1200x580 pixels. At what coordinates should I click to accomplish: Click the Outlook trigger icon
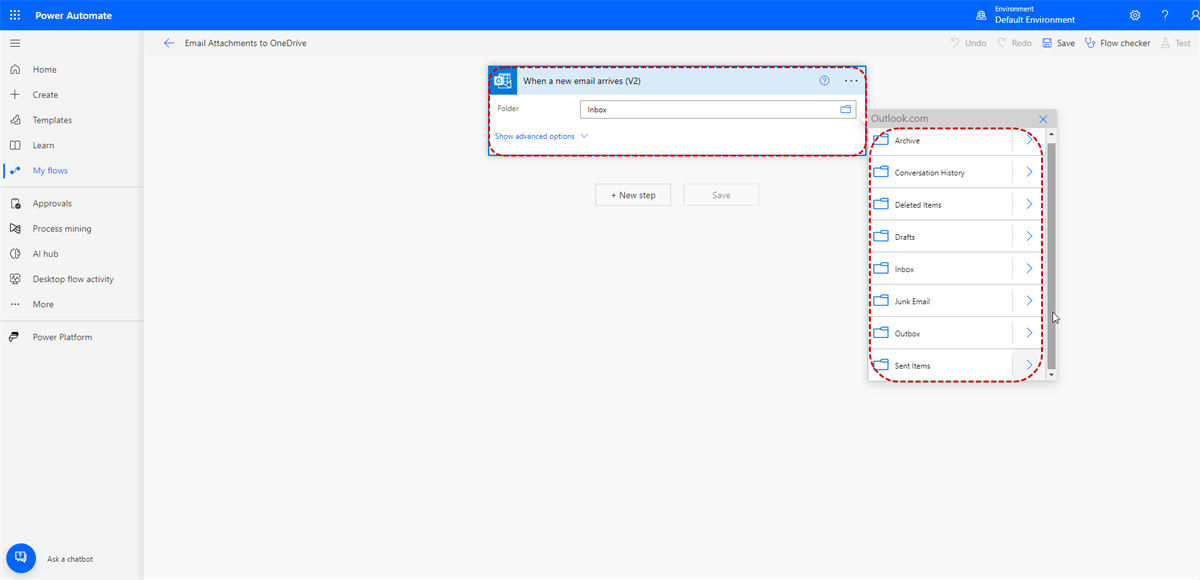pyautogui.click(x=502, y=80)
